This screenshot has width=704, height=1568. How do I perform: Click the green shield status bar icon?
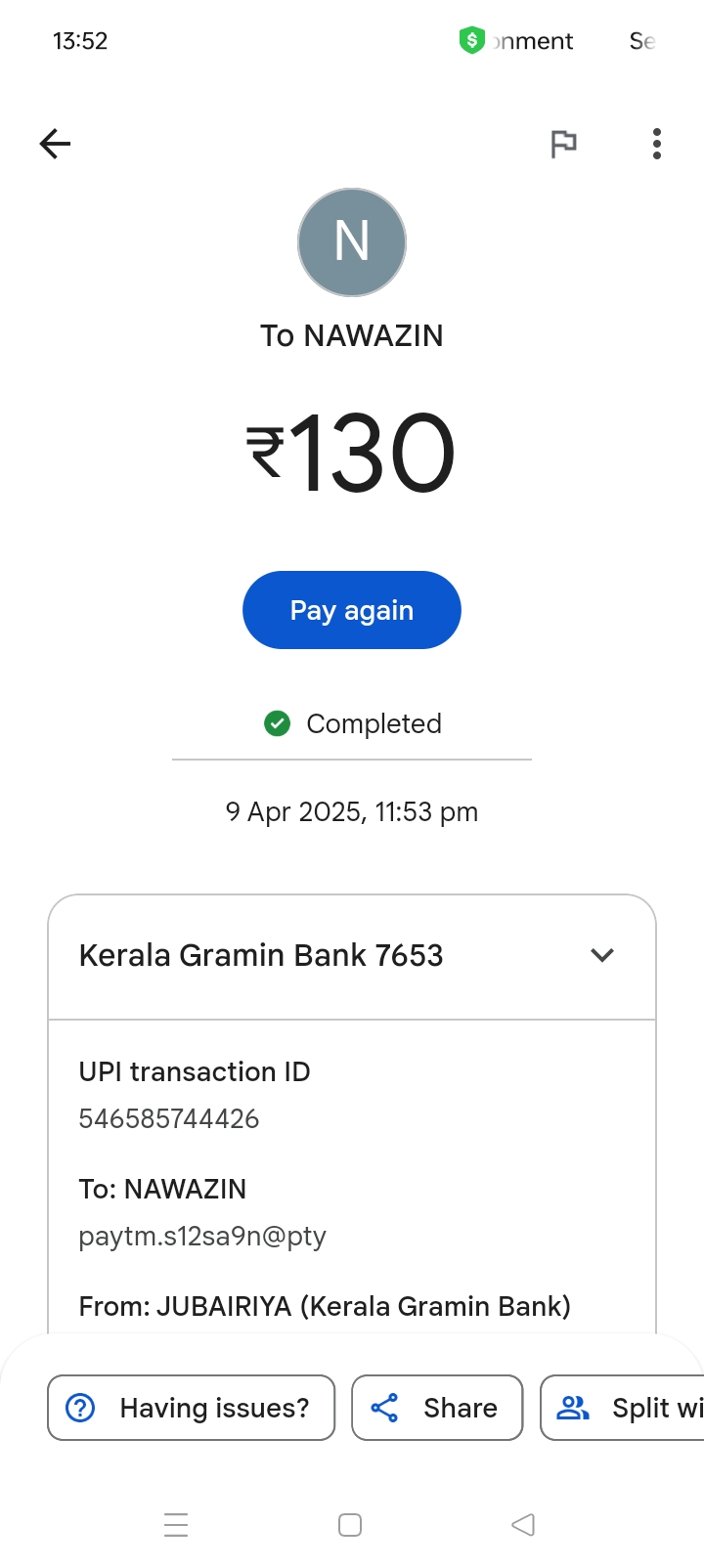coord(472,41)
